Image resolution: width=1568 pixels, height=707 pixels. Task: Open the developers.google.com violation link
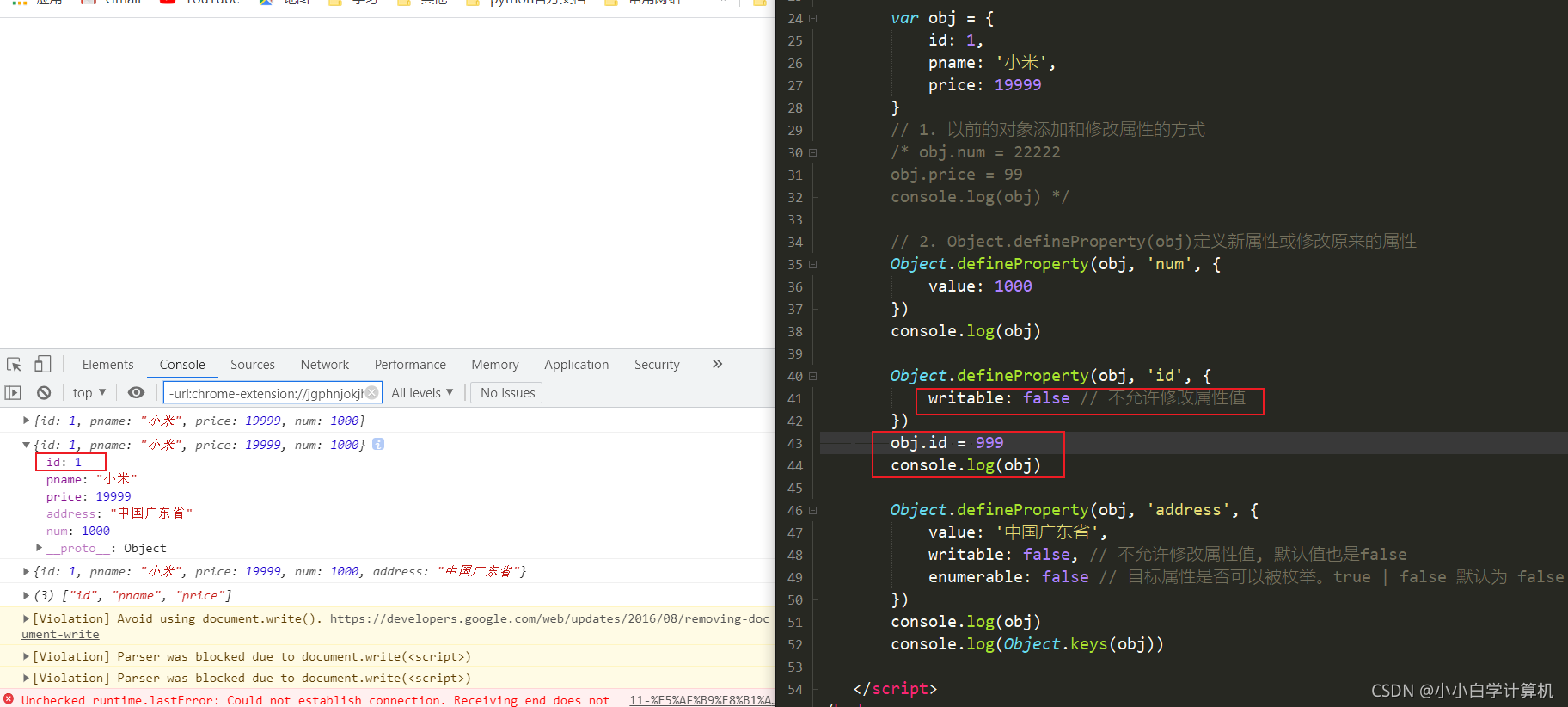click(549, 618)
